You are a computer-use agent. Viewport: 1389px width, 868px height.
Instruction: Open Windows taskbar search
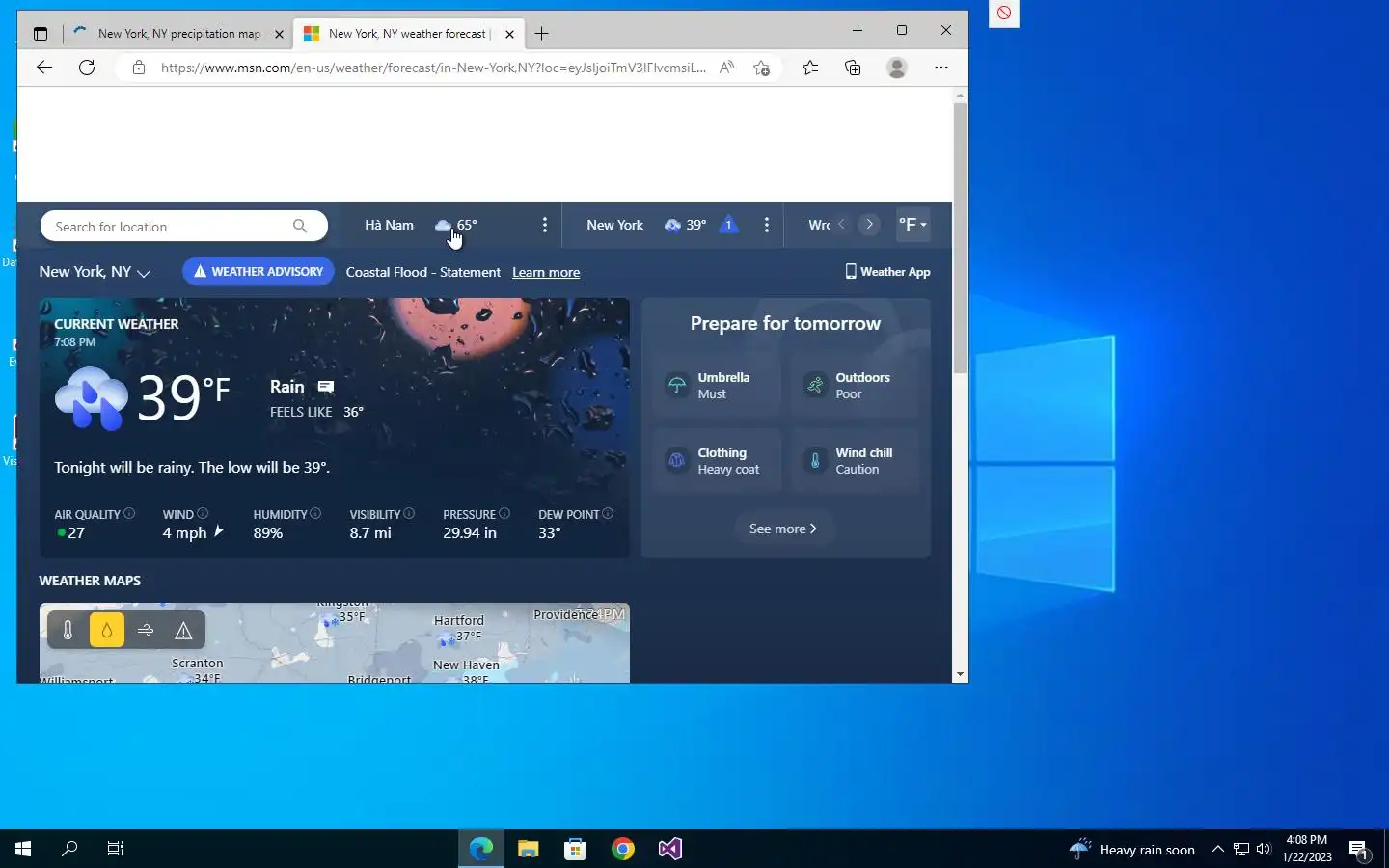69,849
